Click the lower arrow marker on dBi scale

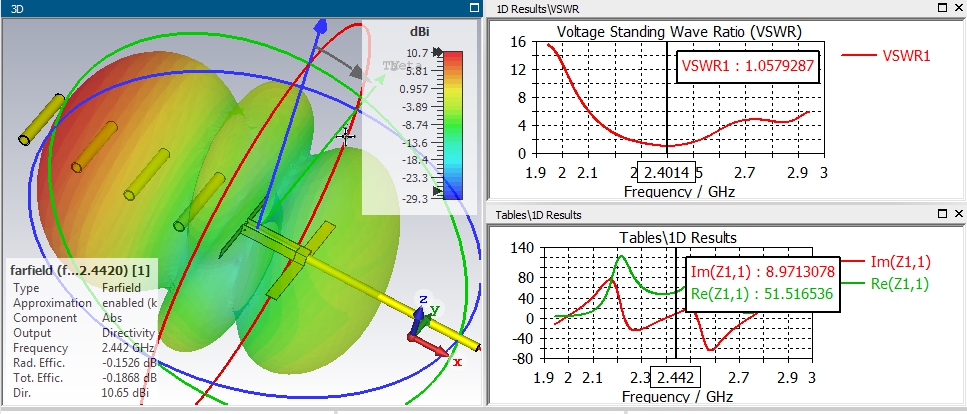(438, 190)
